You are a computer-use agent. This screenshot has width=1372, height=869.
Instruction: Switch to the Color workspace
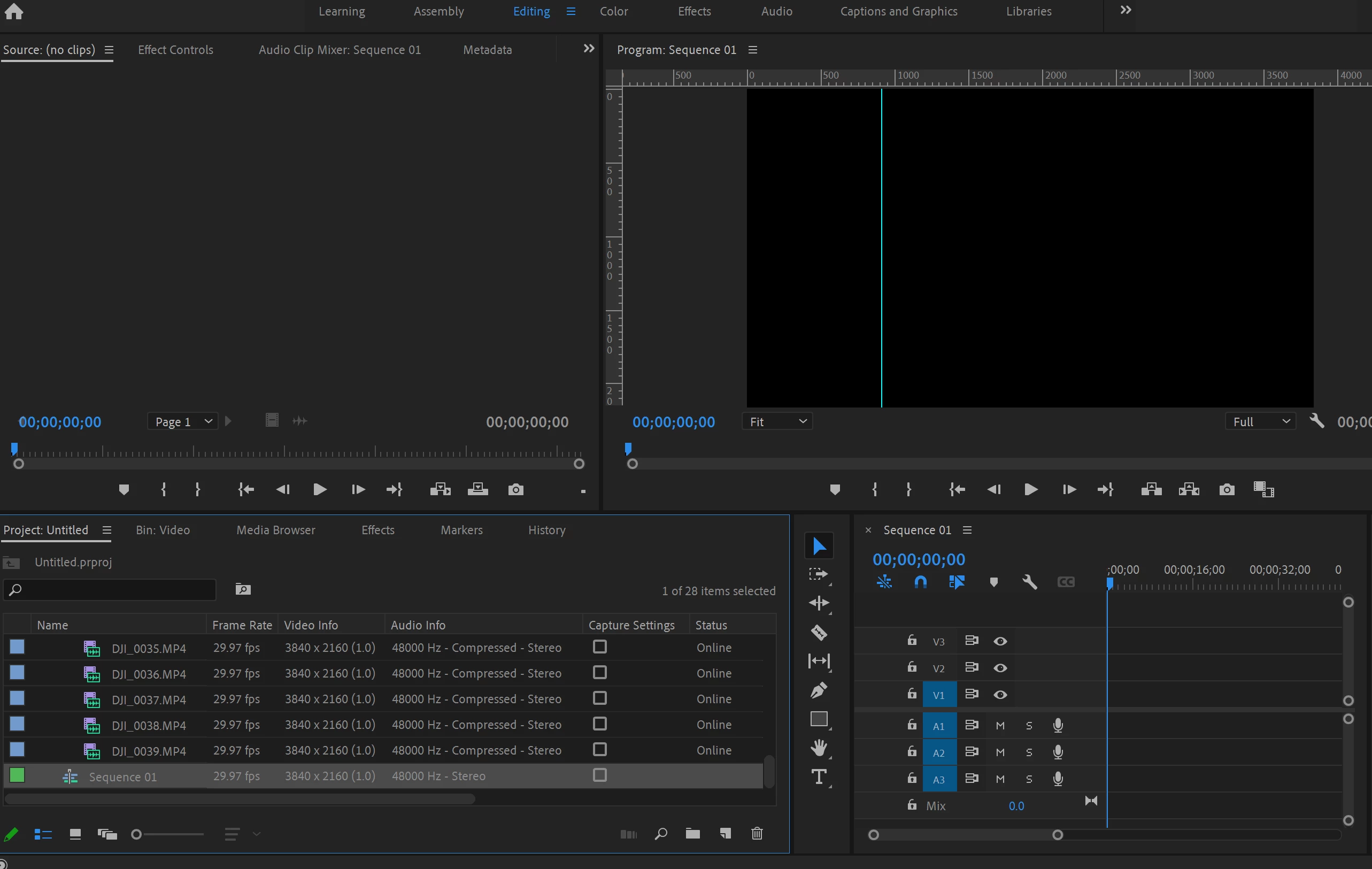pyautogui.click(x=614, y=11)
